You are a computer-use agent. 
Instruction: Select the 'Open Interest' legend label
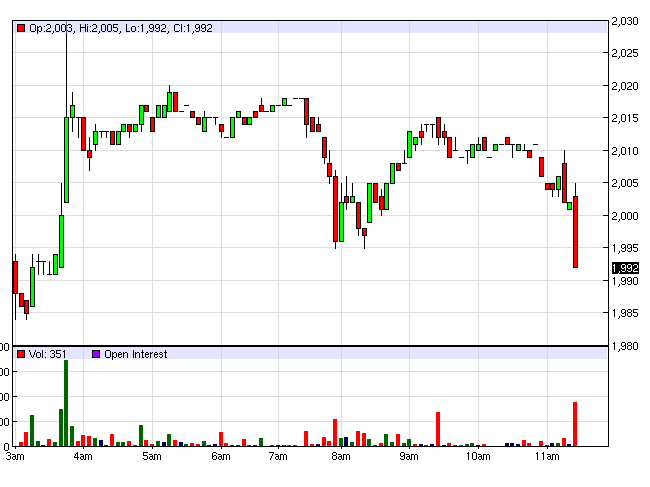[x=136, y=354]
